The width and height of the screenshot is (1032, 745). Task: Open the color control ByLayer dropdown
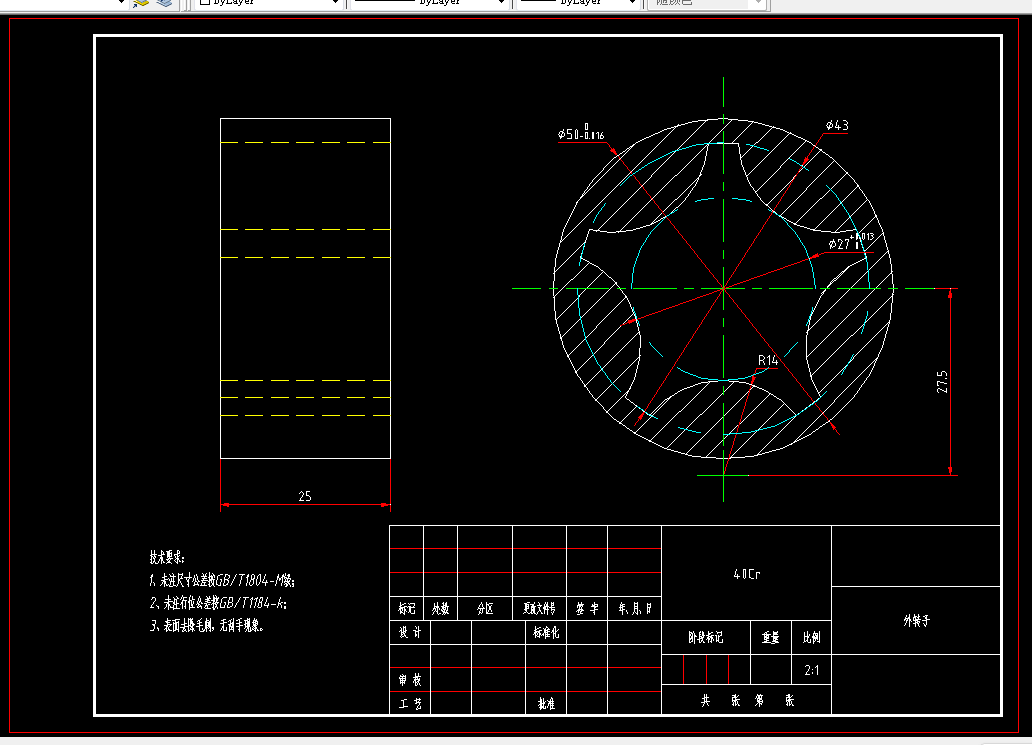click(x=269, y=3)
